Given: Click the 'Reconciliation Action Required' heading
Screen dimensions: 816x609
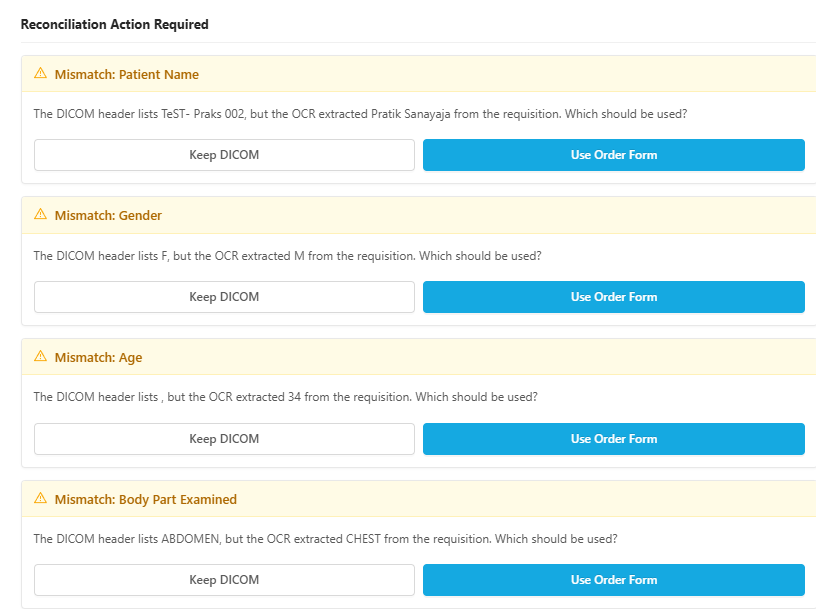Looking at the screenshot, I should click(x=114, y=24).
